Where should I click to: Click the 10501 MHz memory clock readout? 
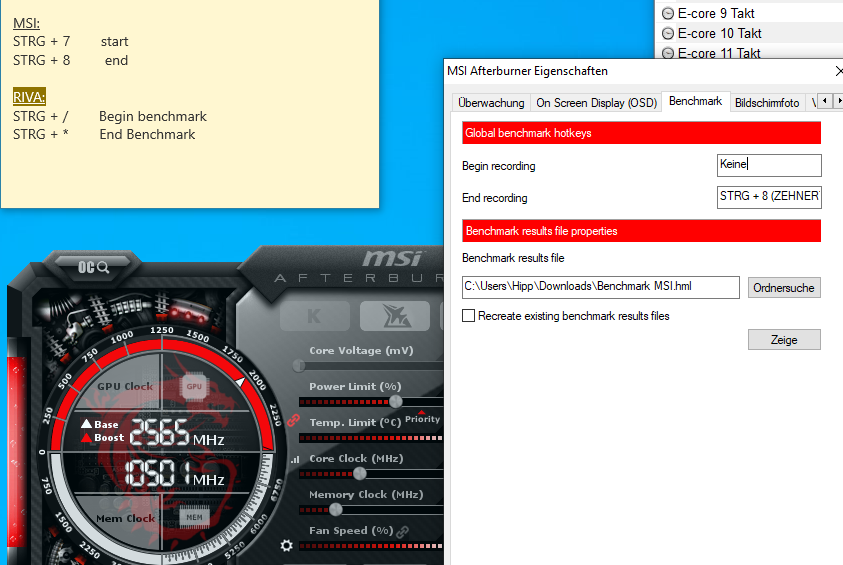175,473
